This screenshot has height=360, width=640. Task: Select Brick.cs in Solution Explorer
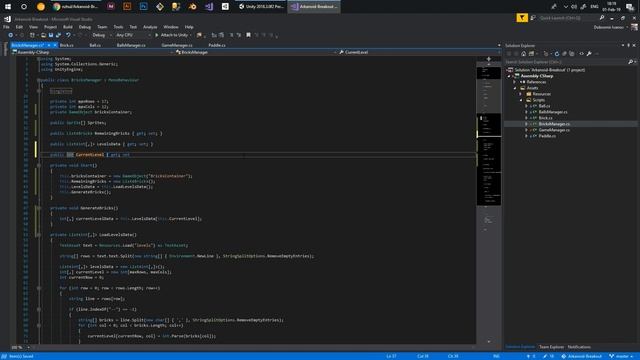pyautogui.click(x=546, y=118)
